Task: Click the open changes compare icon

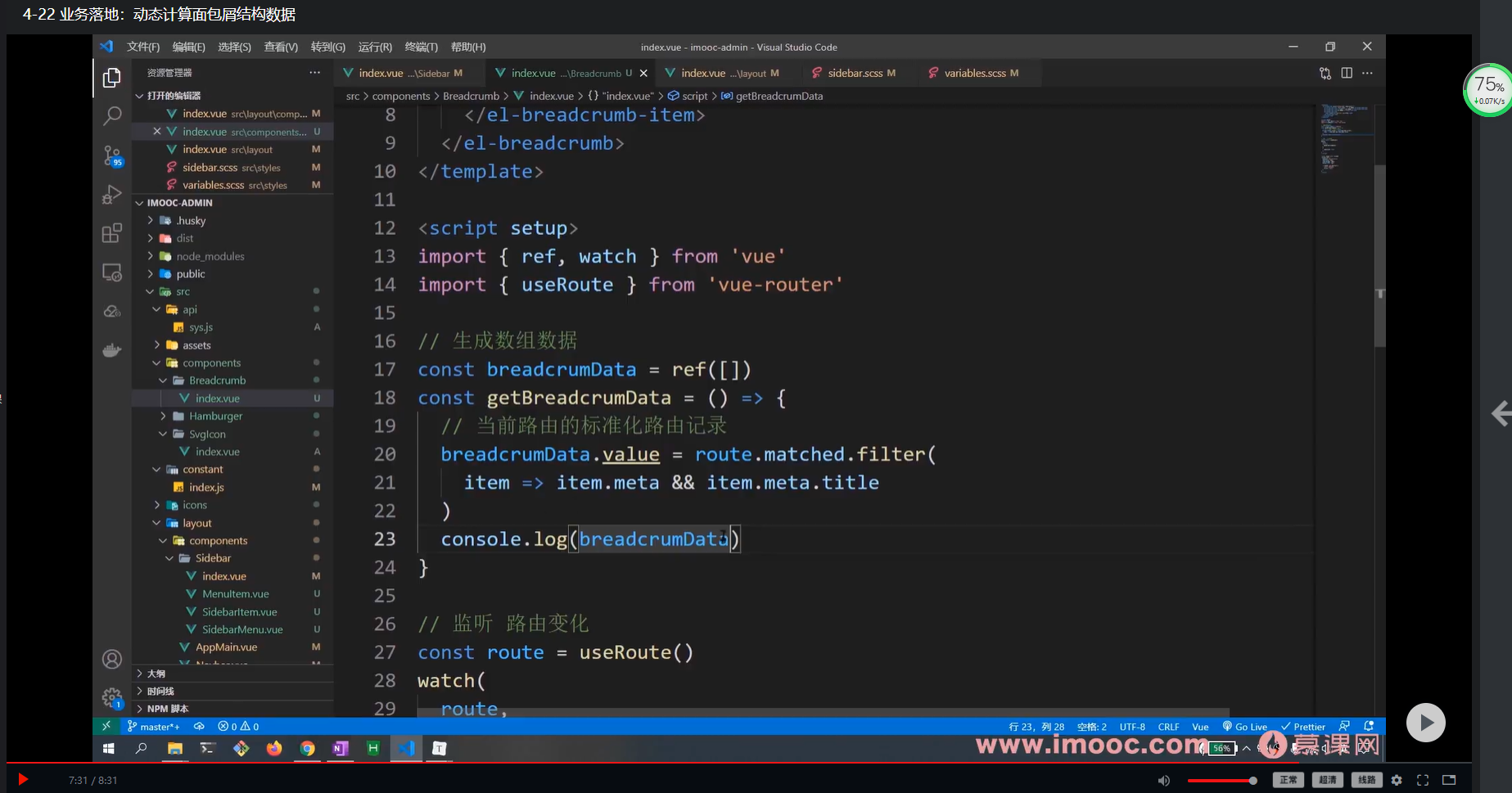Action: (1325, 73)
